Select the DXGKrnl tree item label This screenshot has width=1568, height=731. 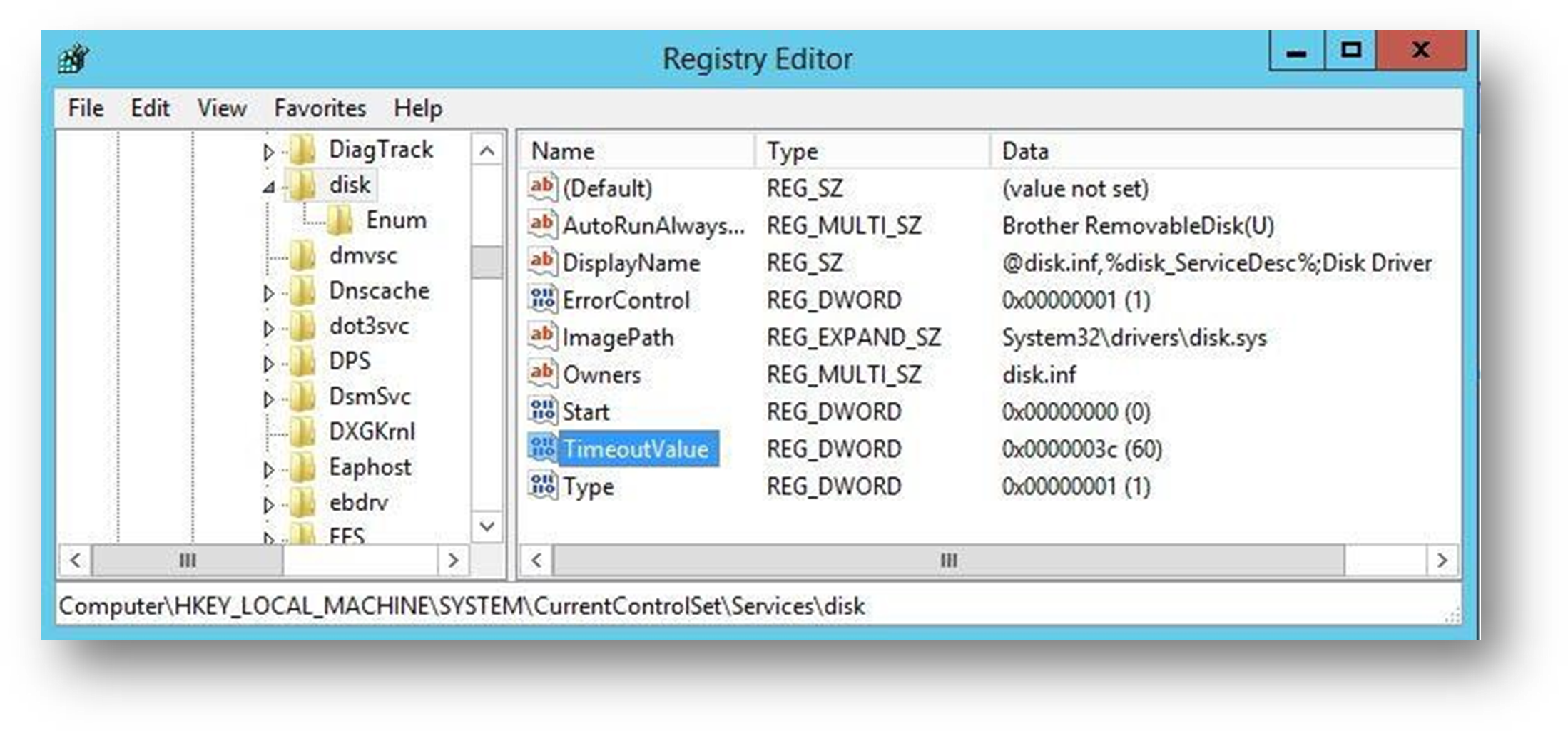tap(372, 432)
